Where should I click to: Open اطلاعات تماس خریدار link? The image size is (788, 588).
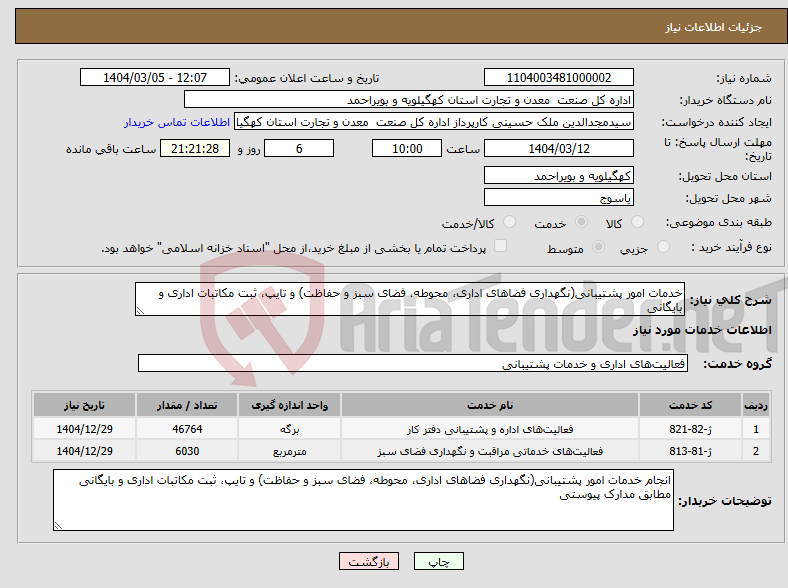(177, 122)
